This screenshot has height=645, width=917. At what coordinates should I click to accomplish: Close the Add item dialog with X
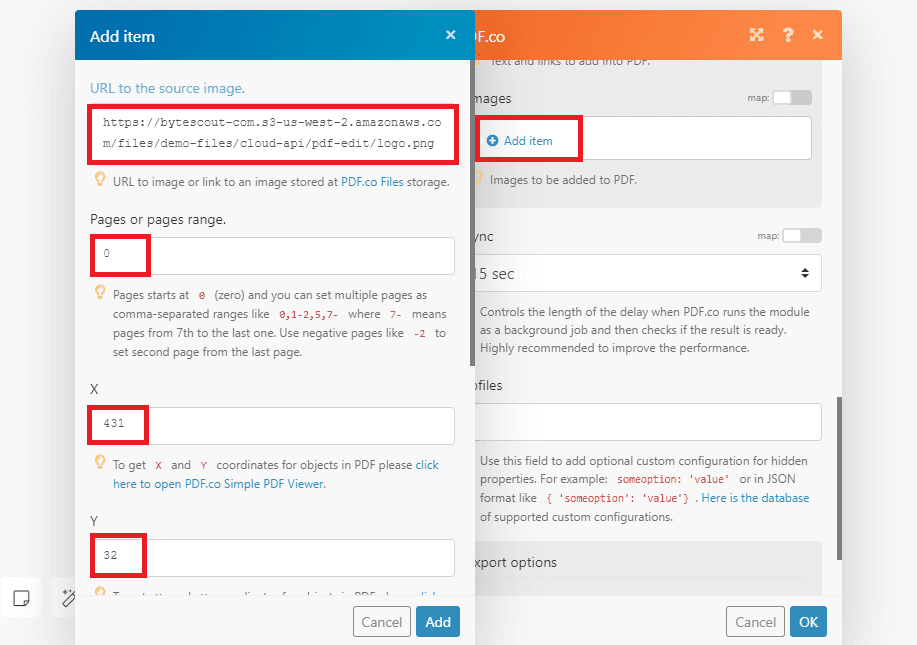[450, 35]
